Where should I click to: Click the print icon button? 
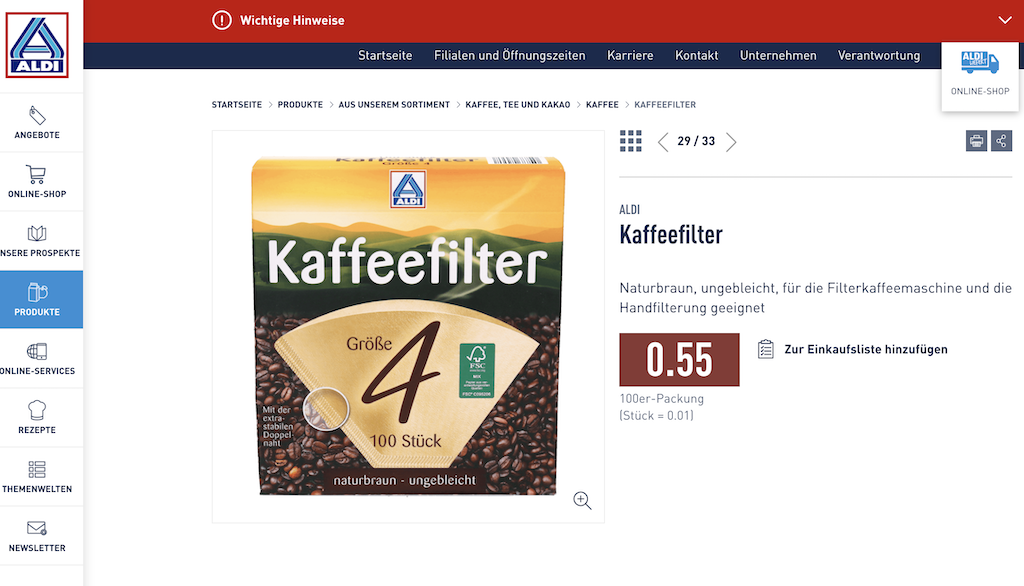click(976, 140)
